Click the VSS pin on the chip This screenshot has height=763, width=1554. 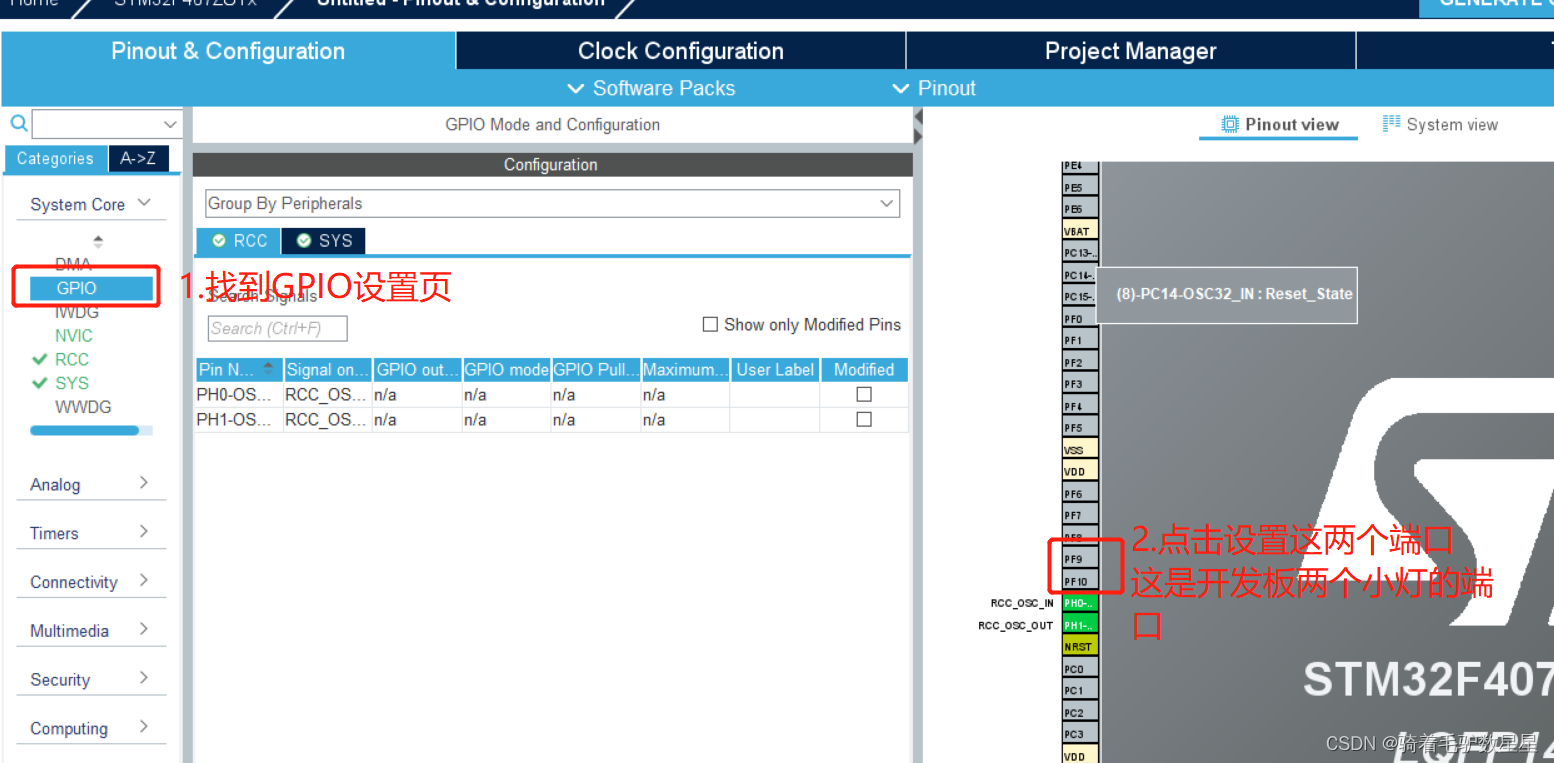(1080, 450)
